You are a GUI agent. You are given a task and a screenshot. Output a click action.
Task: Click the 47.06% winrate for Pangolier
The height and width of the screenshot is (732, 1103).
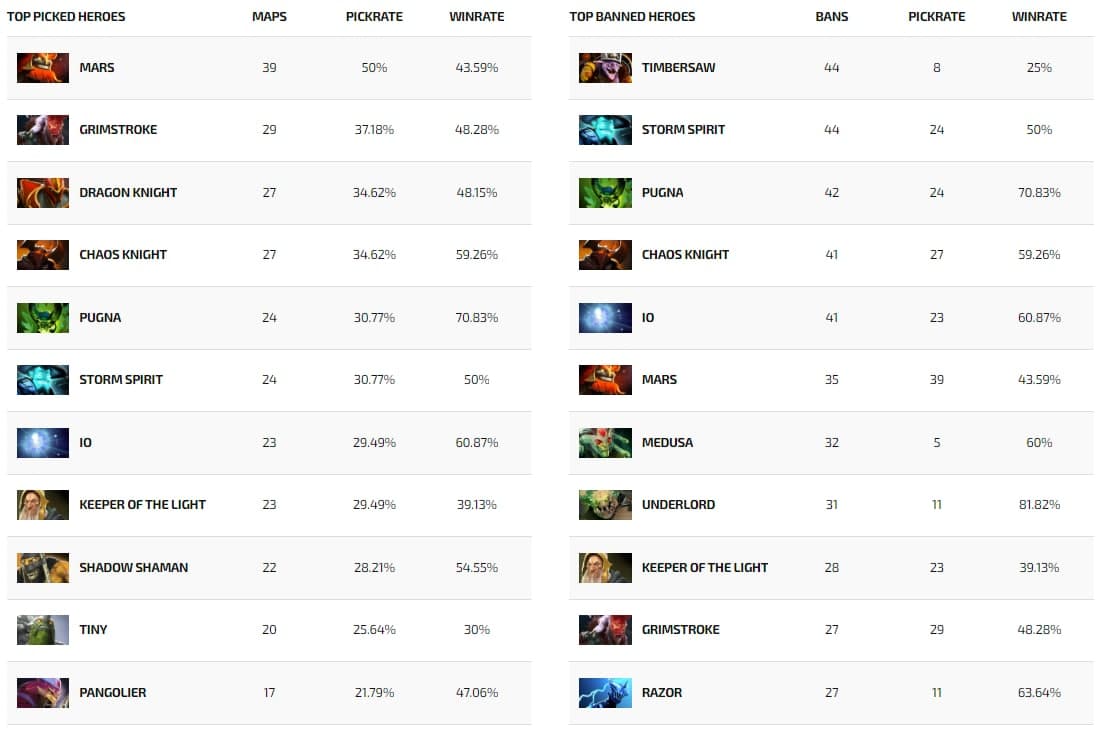(477, 692)
